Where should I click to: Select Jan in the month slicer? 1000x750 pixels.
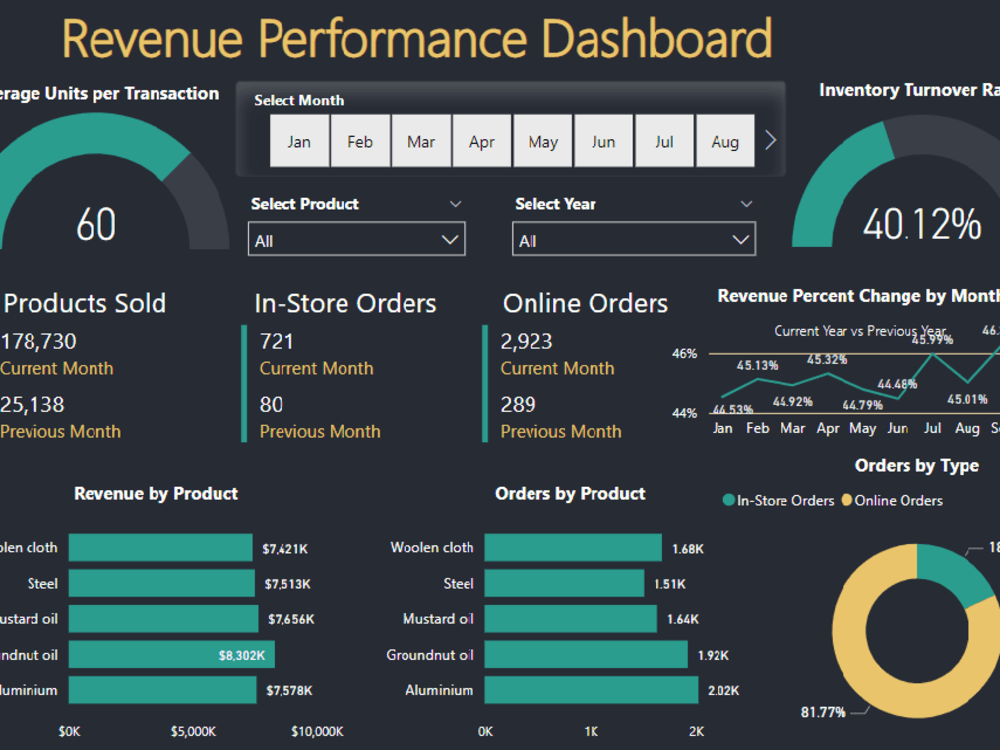click(x=299, y=141)
